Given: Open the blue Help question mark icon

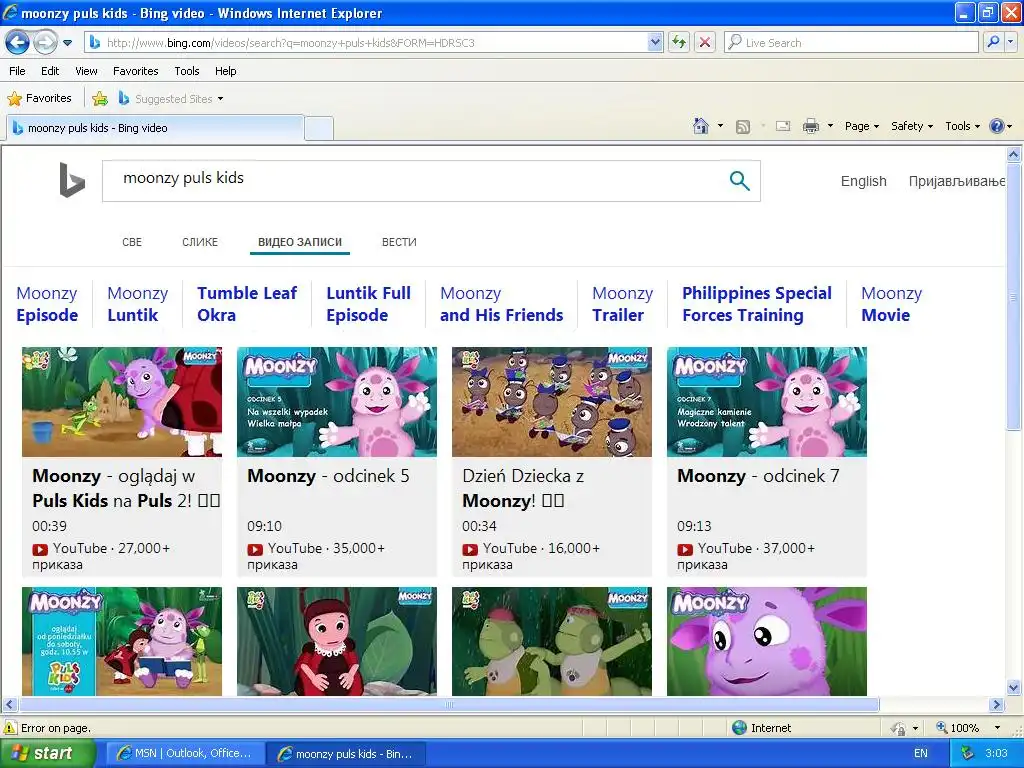Looking at the screenshot, I should point(997,126).
